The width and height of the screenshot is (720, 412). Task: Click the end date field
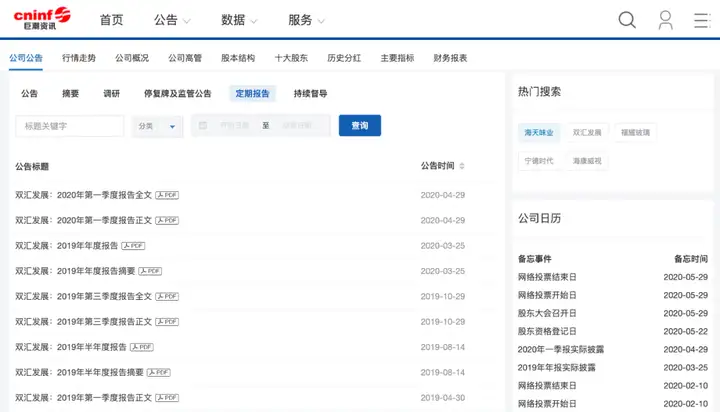tap(297, 125)
